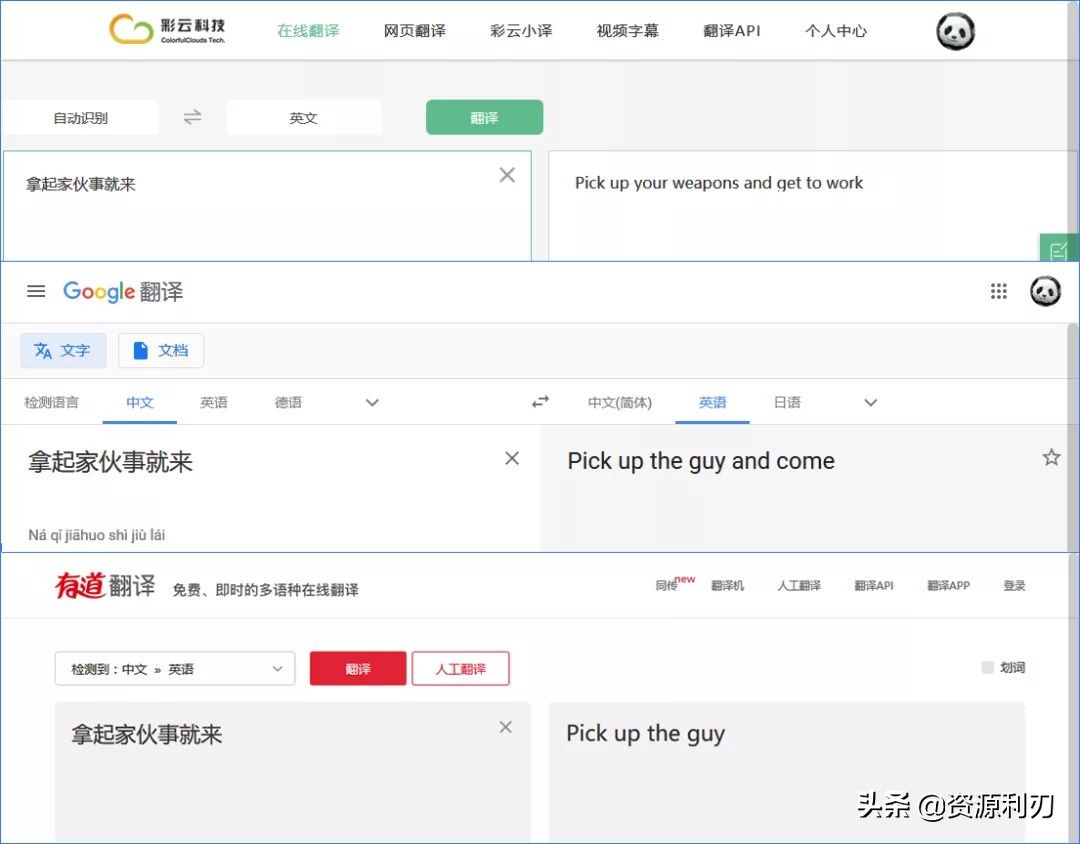Click the language swap arrows on Caiyun
Image resolution: width=1080 pixels, height=844 pixels.
[192, 116]
